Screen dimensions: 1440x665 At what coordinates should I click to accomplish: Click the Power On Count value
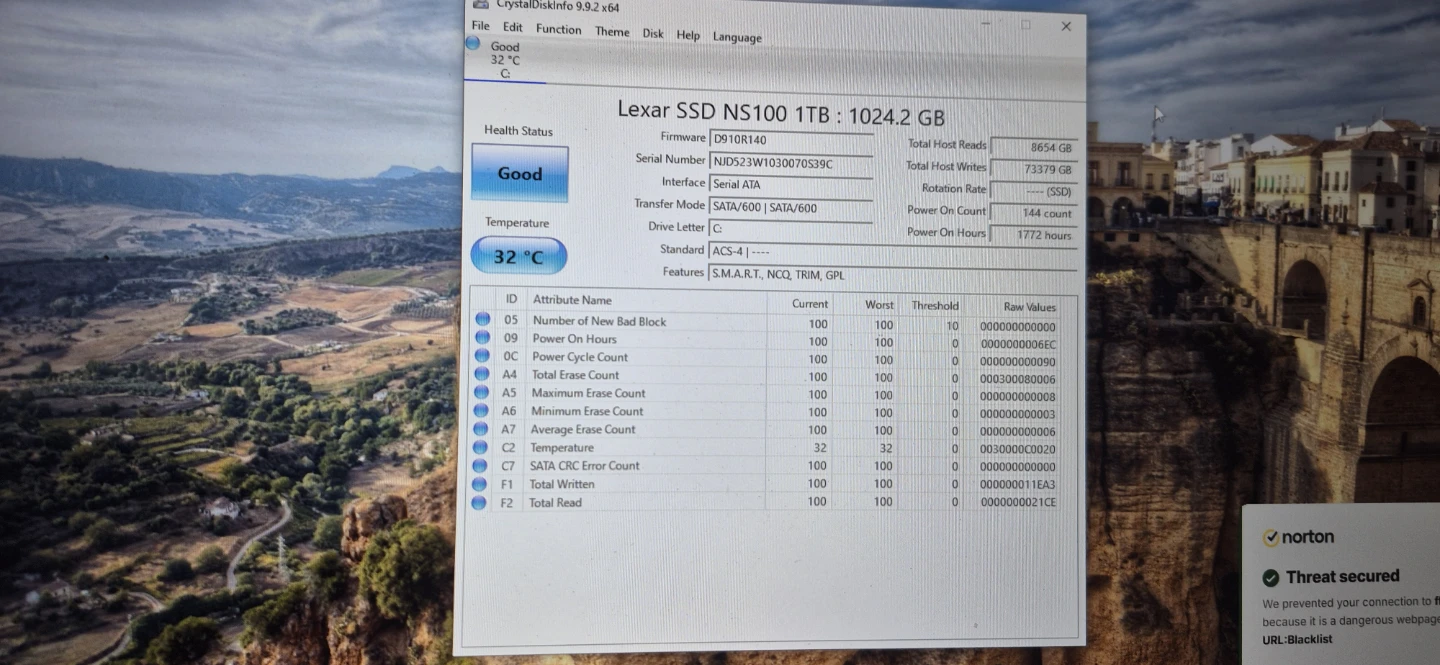pos(1034,213)
